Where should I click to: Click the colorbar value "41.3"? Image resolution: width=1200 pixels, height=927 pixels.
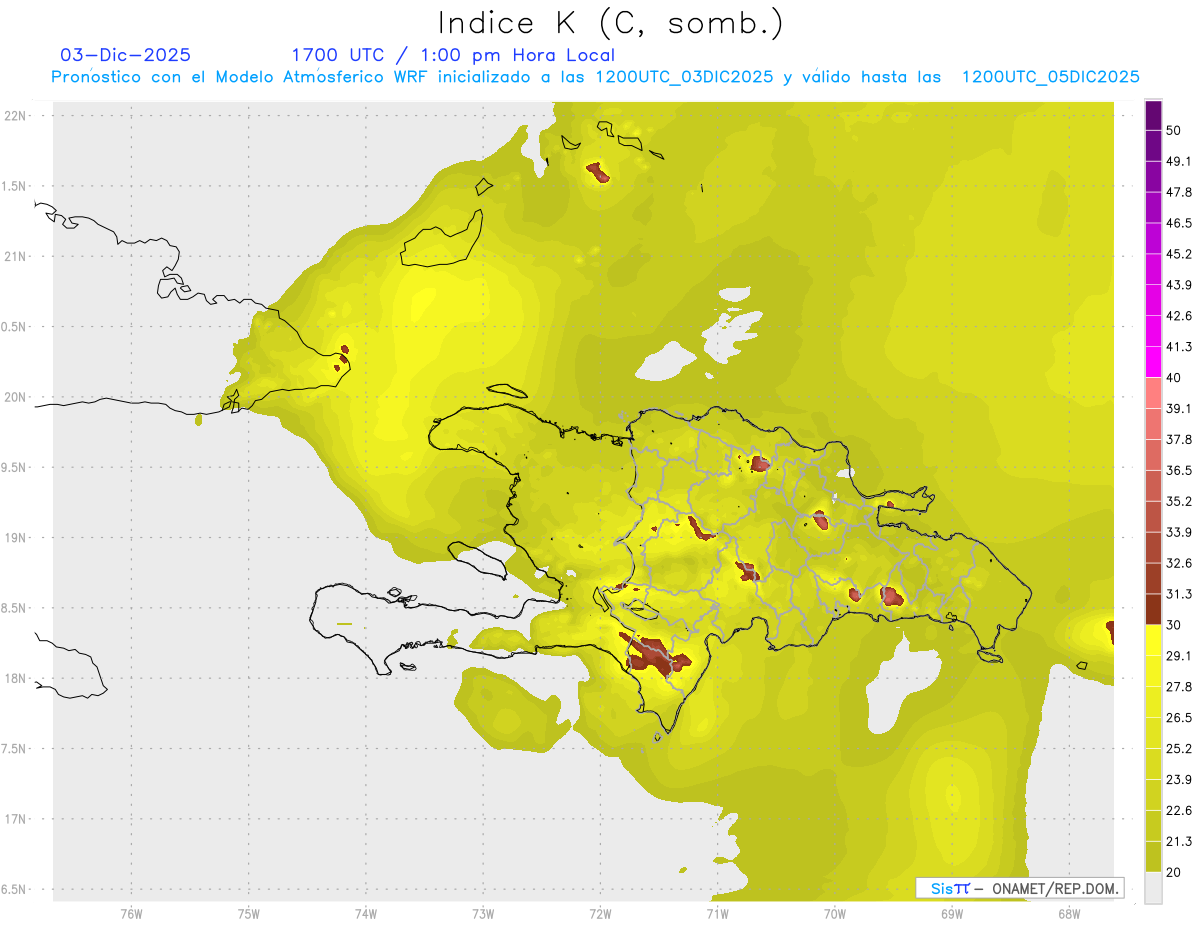tap(1179, 347)
